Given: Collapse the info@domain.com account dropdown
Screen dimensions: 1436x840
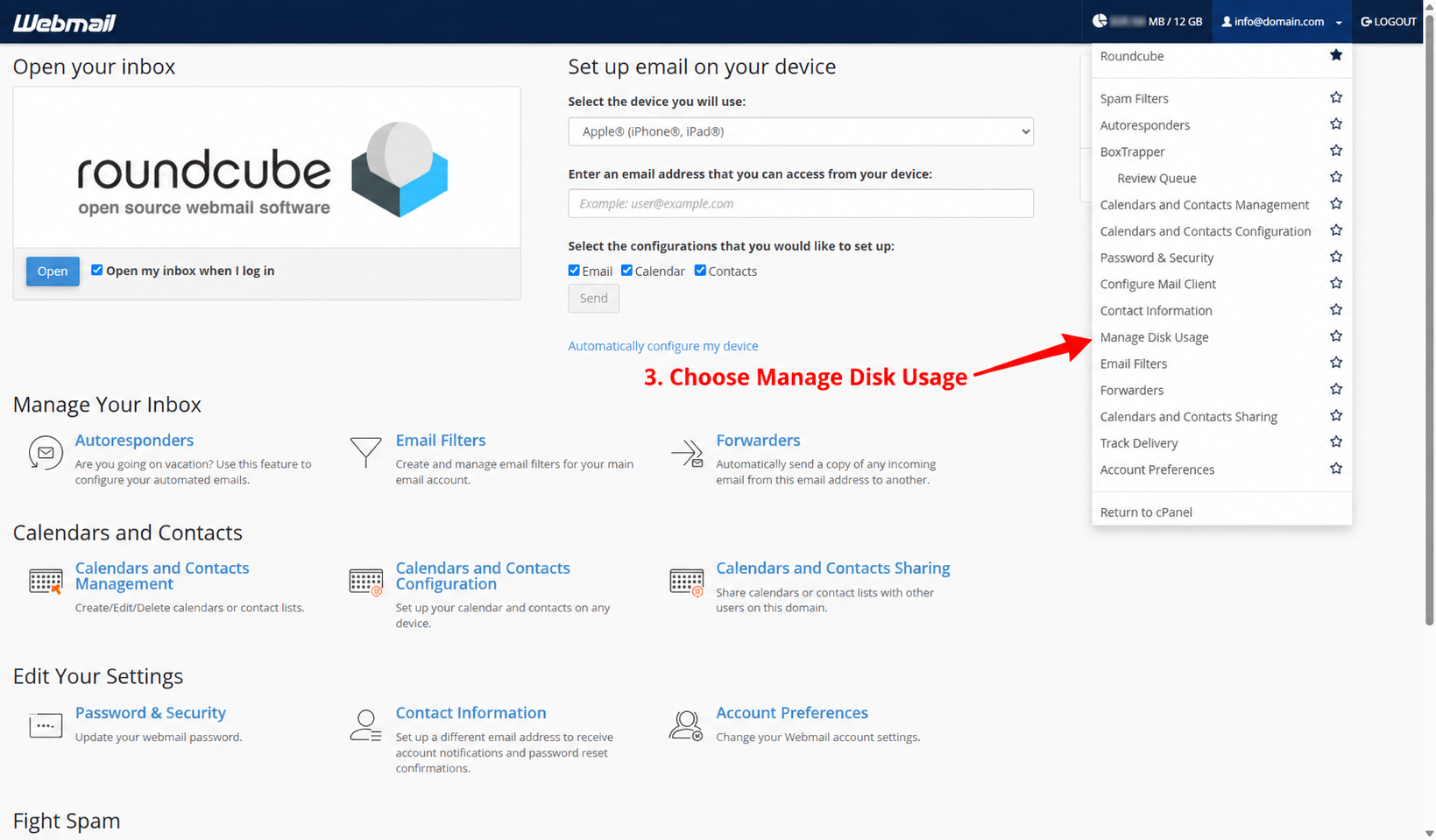Looking at the screenshot, I should pos(1282,22).
